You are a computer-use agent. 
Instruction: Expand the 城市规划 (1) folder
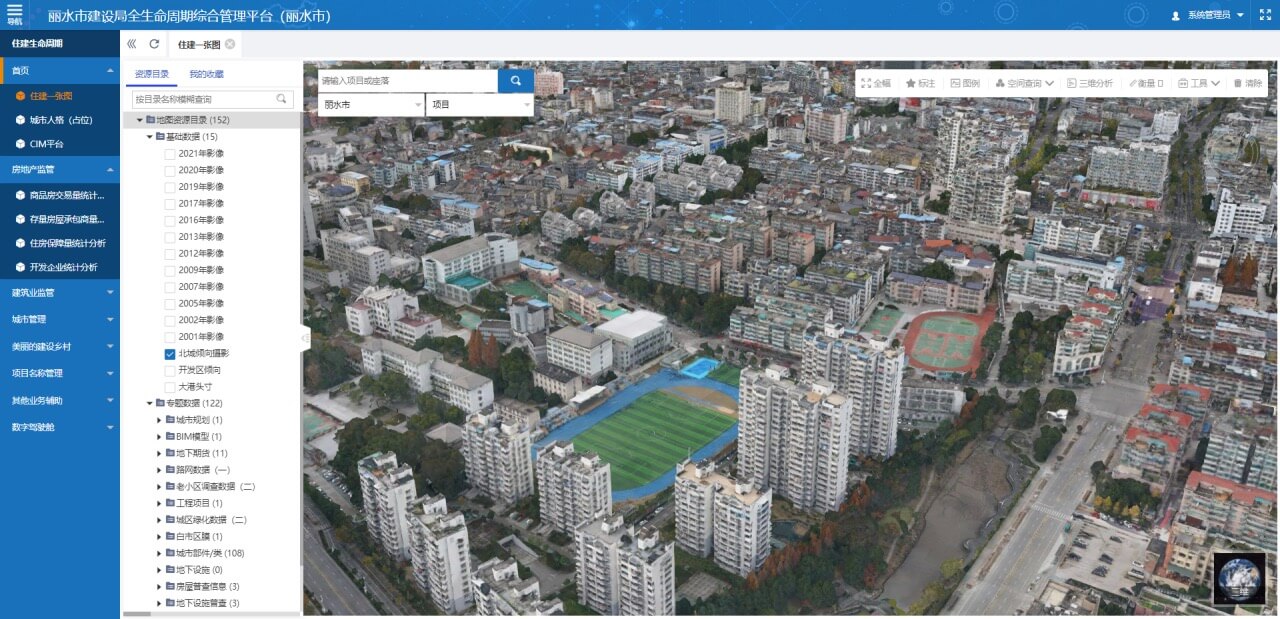[158, 420]
